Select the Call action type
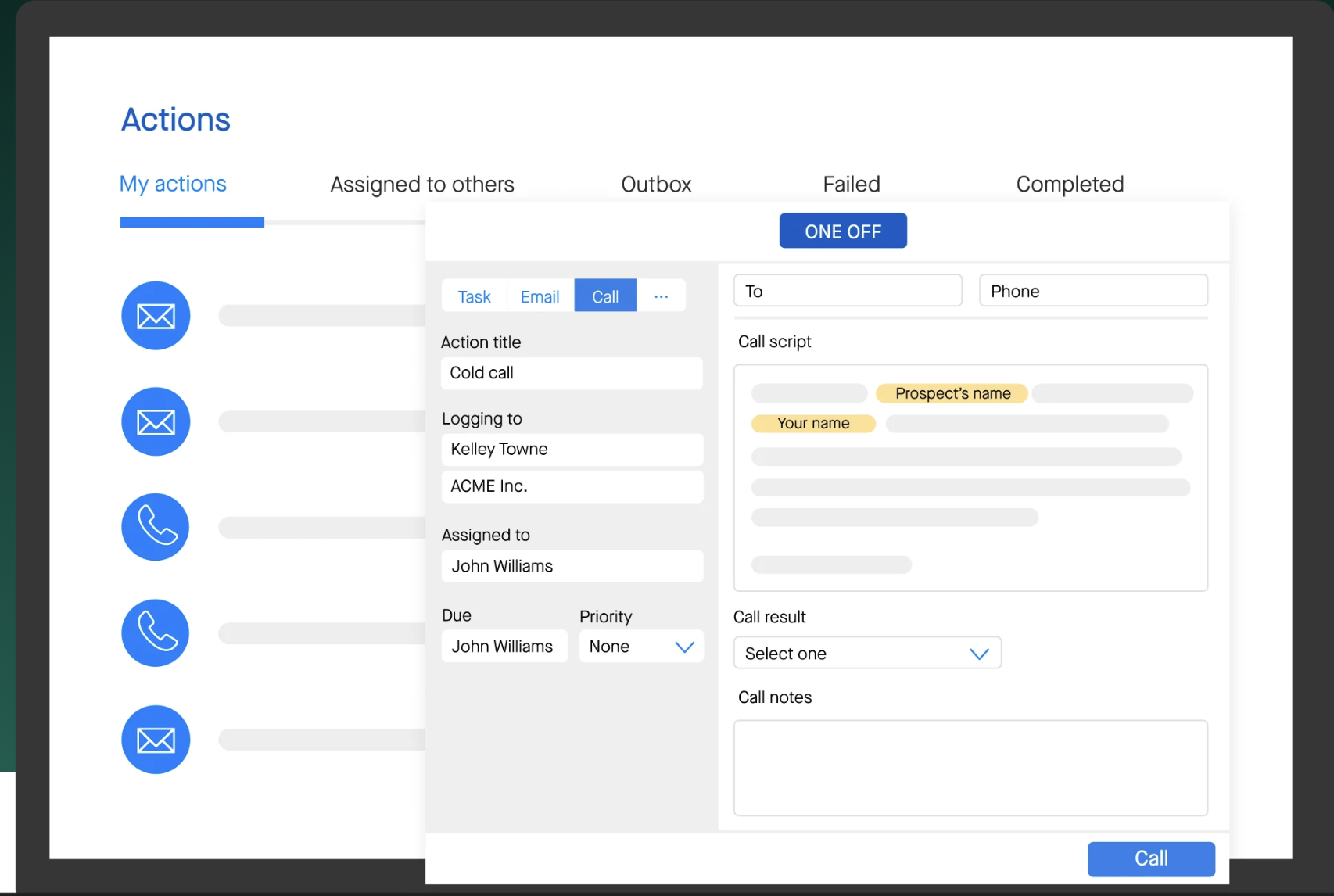 click(x=605, y=296)
